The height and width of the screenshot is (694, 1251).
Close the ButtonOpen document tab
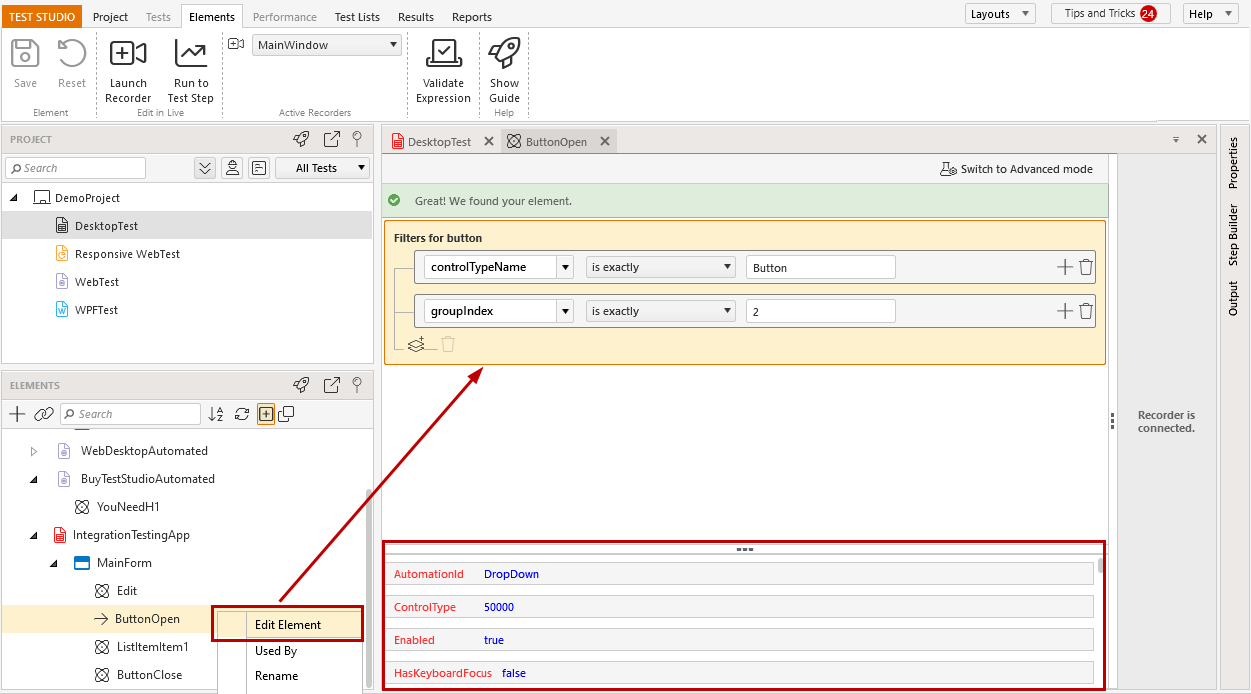pos(604,142)
